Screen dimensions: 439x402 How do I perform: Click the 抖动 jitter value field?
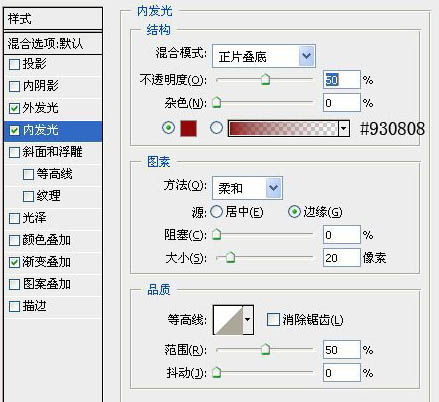pos(342,373)
